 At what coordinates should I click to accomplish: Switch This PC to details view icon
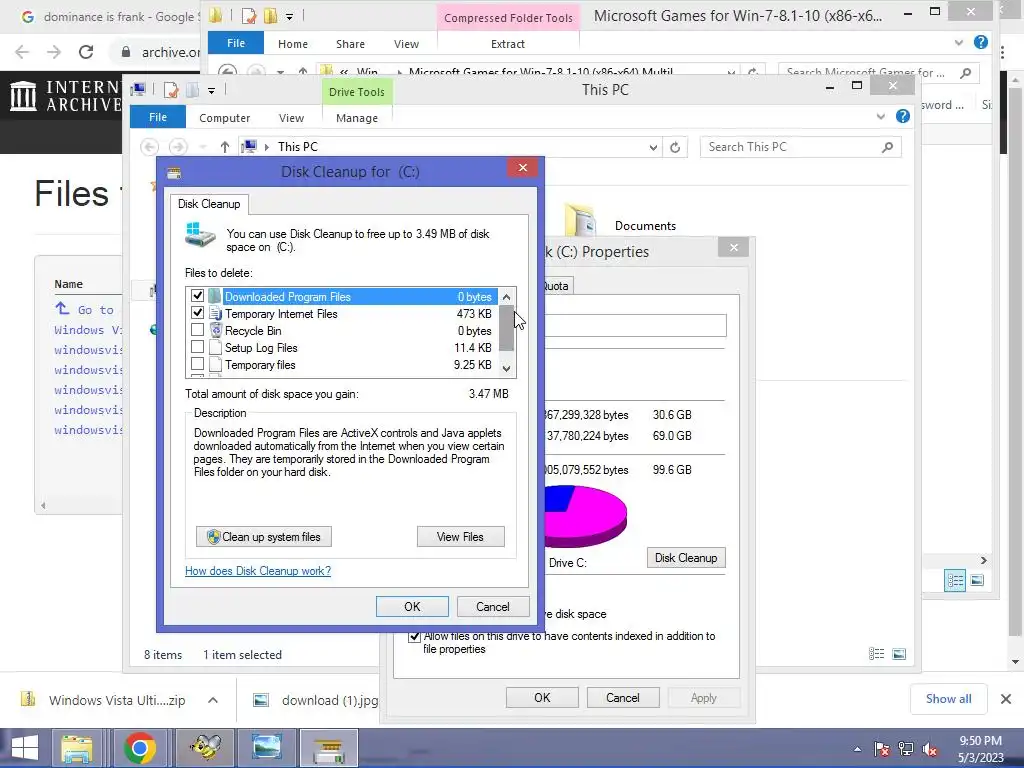pos(876,654)
